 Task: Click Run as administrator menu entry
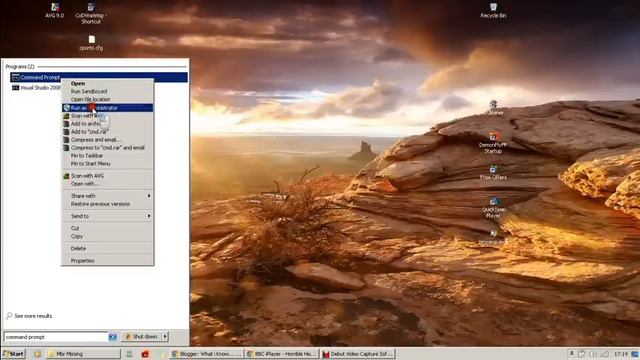(x=107, y=108)
